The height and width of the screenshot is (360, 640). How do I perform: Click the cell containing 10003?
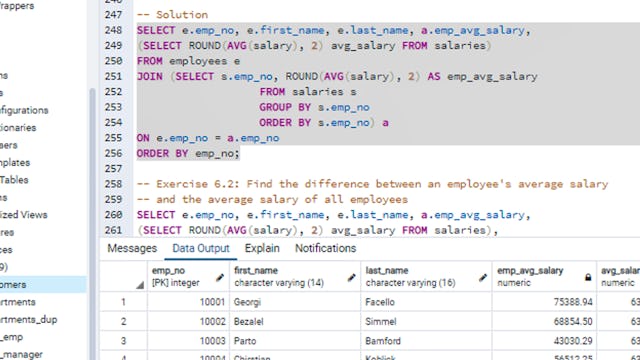click(188, 341)
